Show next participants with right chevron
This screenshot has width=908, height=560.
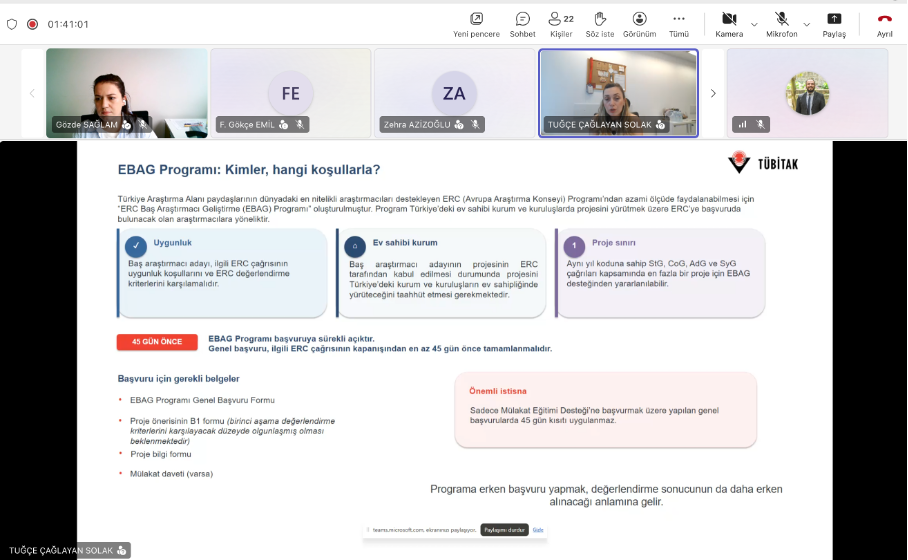(713, 93)
